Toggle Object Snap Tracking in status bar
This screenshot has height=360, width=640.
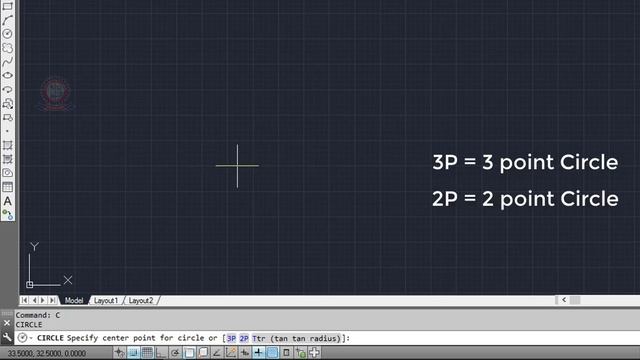coord(217,352)
